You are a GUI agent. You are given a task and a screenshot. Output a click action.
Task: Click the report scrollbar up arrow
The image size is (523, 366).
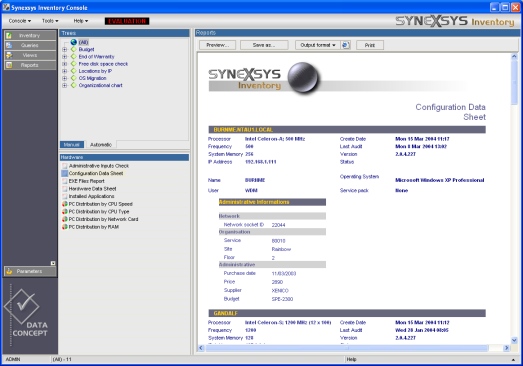pyautogui.click(x=514, y=56)
